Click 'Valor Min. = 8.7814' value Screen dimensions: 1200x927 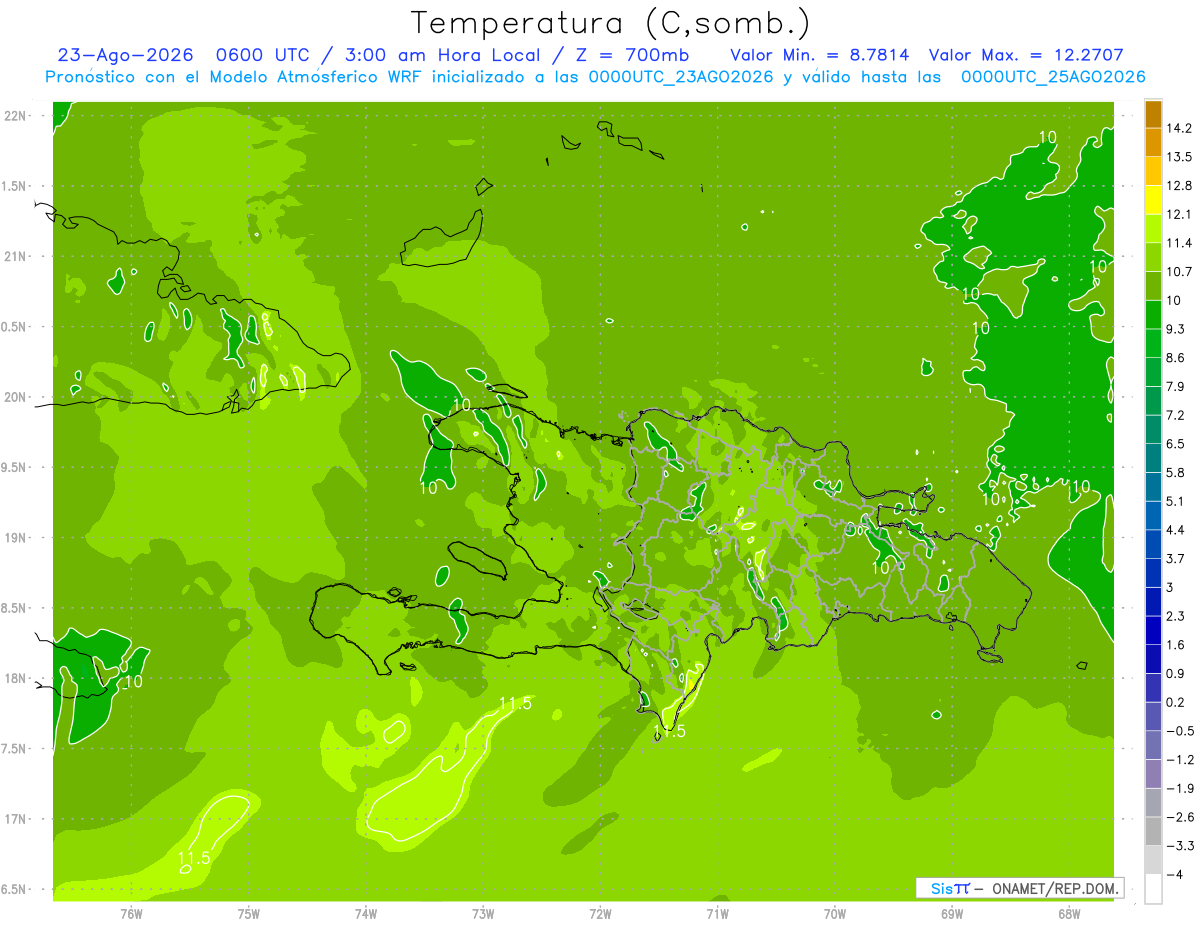(819, 55)
